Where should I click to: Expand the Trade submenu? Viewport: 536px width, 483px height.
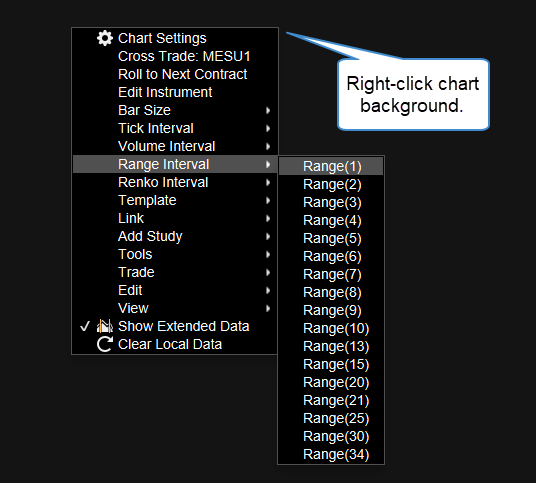coord(175,272)
